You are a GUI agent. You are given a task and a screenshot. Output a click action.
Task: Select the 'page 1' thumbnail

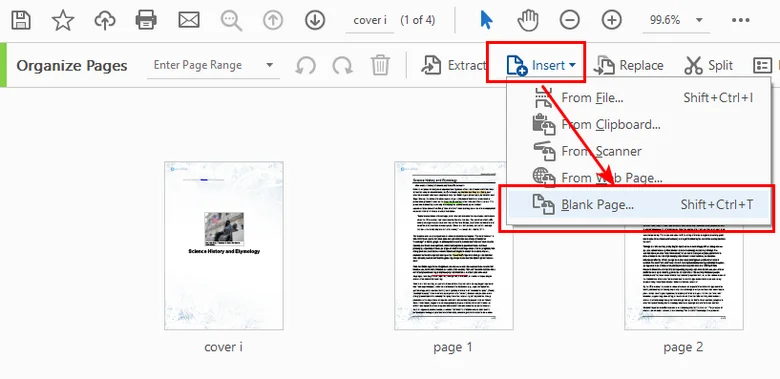click(x=454, y=245)
